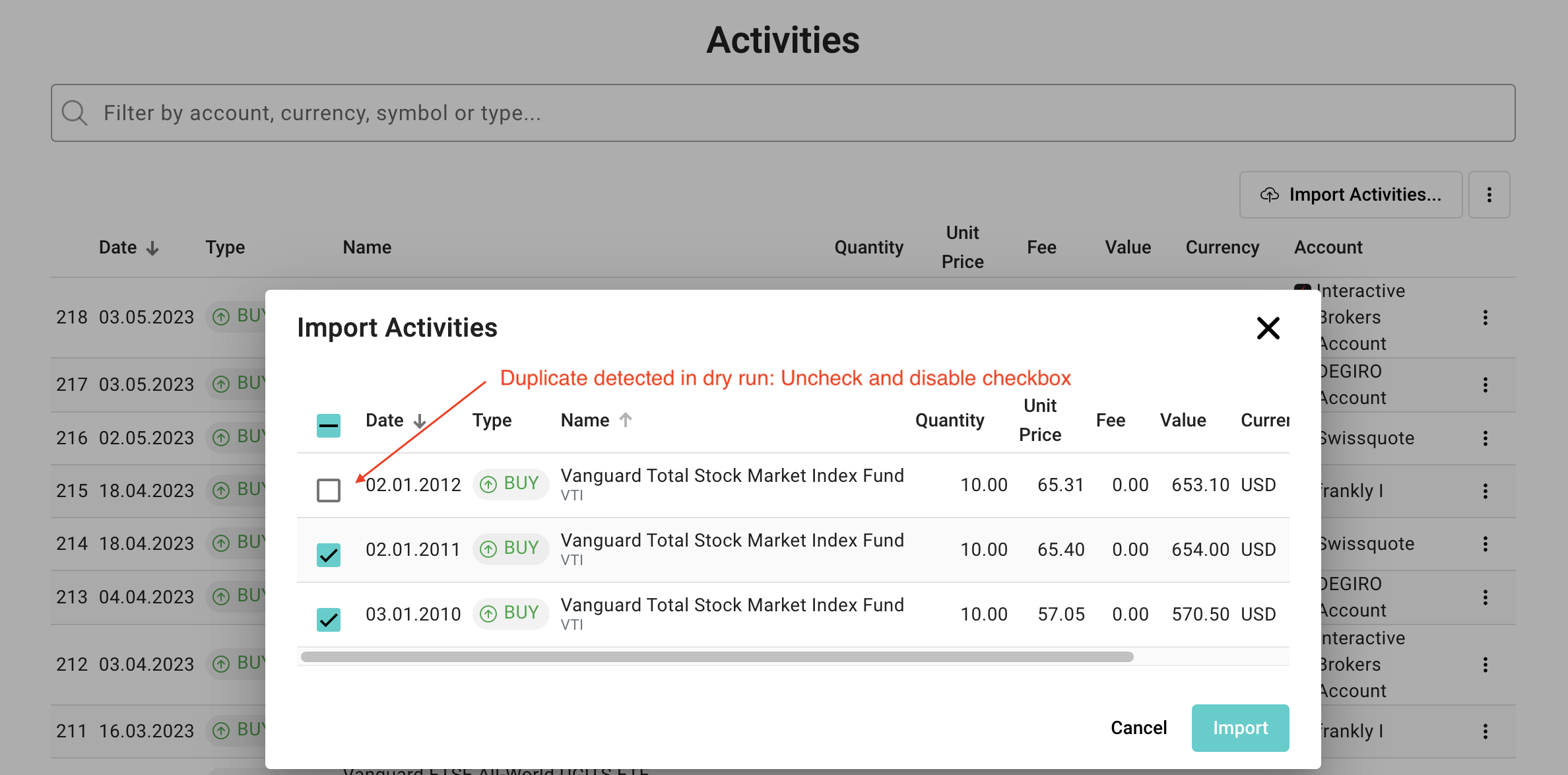
Task: Close the Import Activities dialog
Action: tap(1268, 328)
